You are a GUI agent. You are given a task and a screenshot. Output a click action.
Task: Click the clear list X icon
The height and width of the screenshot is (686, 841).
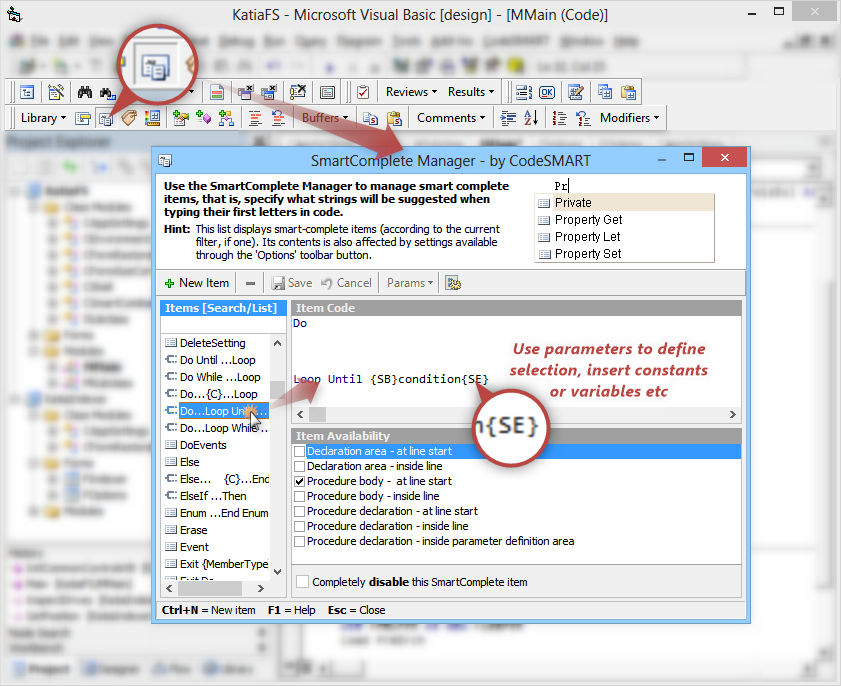pos(298,92)
